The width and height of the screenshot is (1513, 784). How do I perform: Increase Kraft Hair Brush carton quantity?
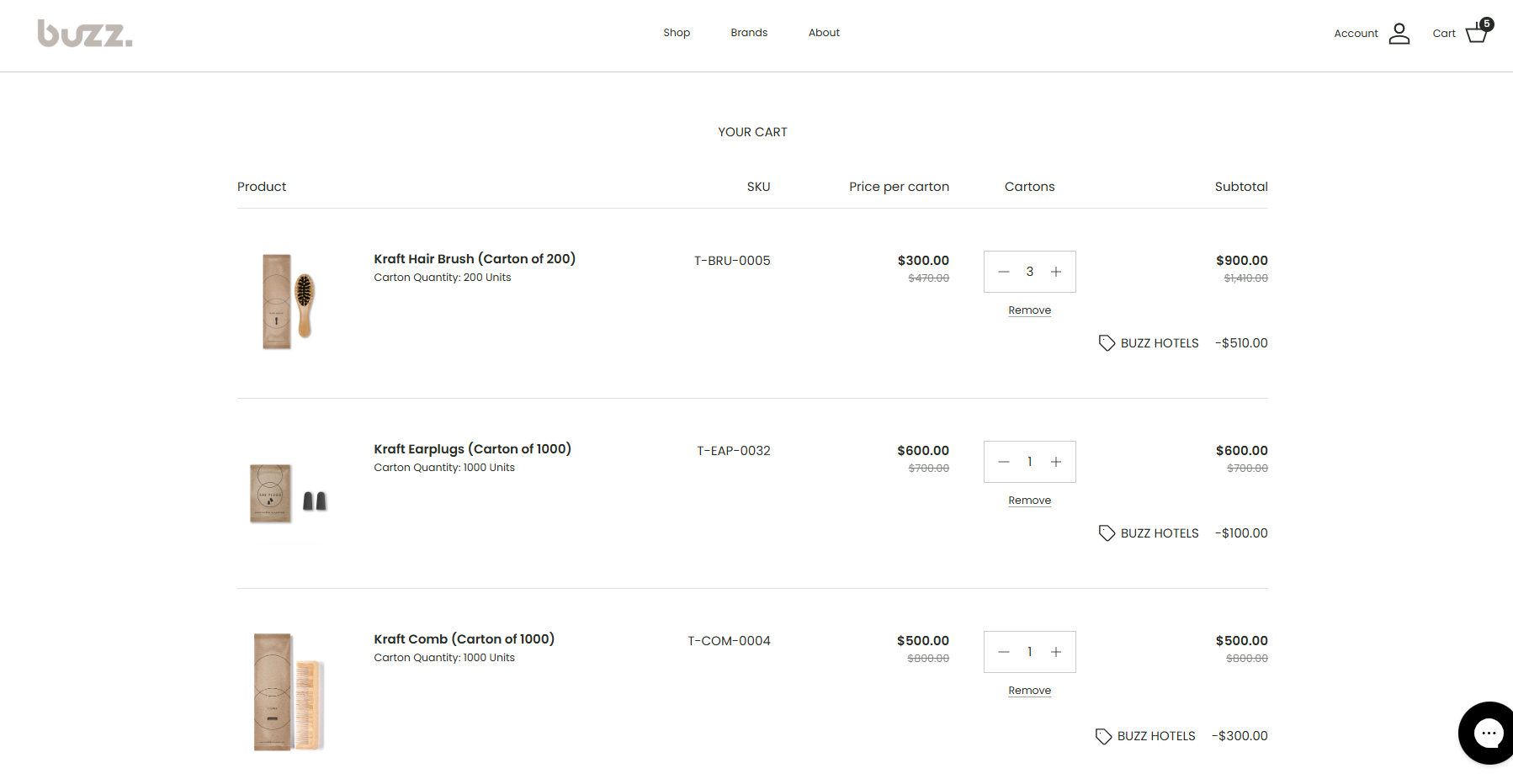[x=1056, y=272]
